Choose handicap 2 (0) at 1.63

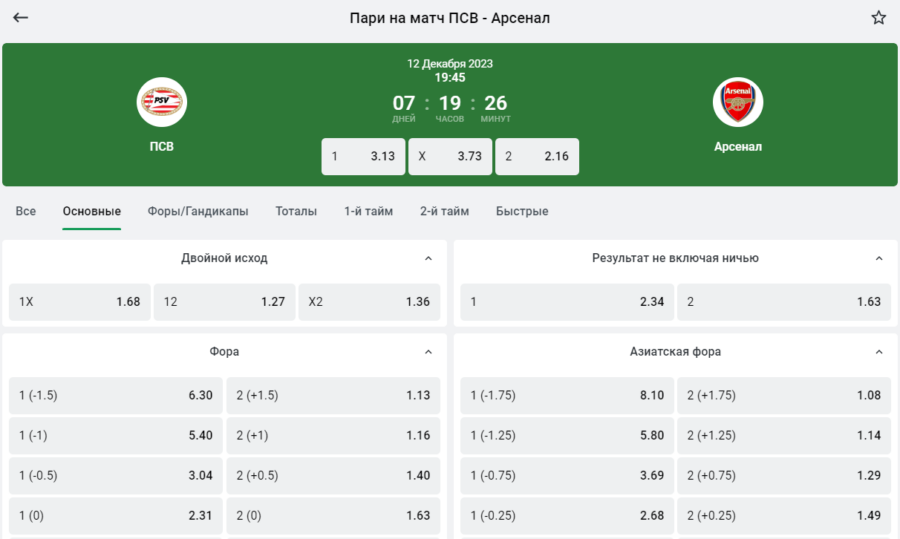(x=333, y=516)
